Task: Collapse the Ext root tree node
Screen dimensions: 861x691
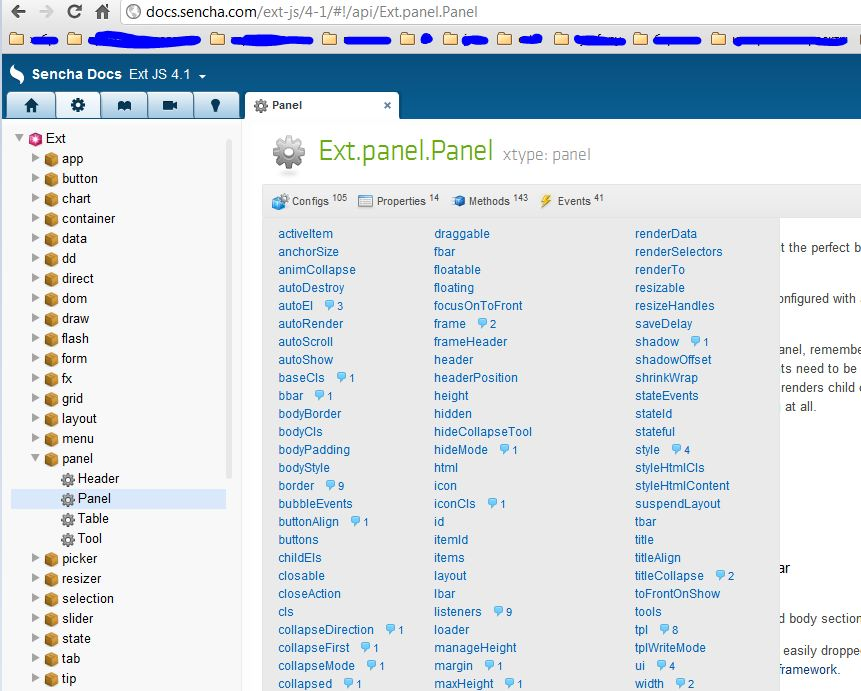Action: tap(19, 137)
